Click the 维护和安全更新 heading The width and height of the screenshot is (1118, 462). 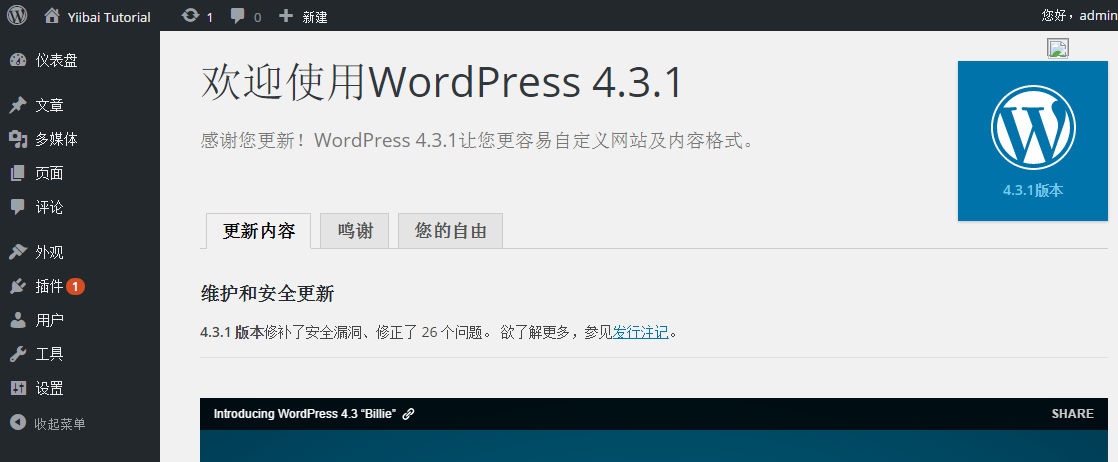click(267, 293)
